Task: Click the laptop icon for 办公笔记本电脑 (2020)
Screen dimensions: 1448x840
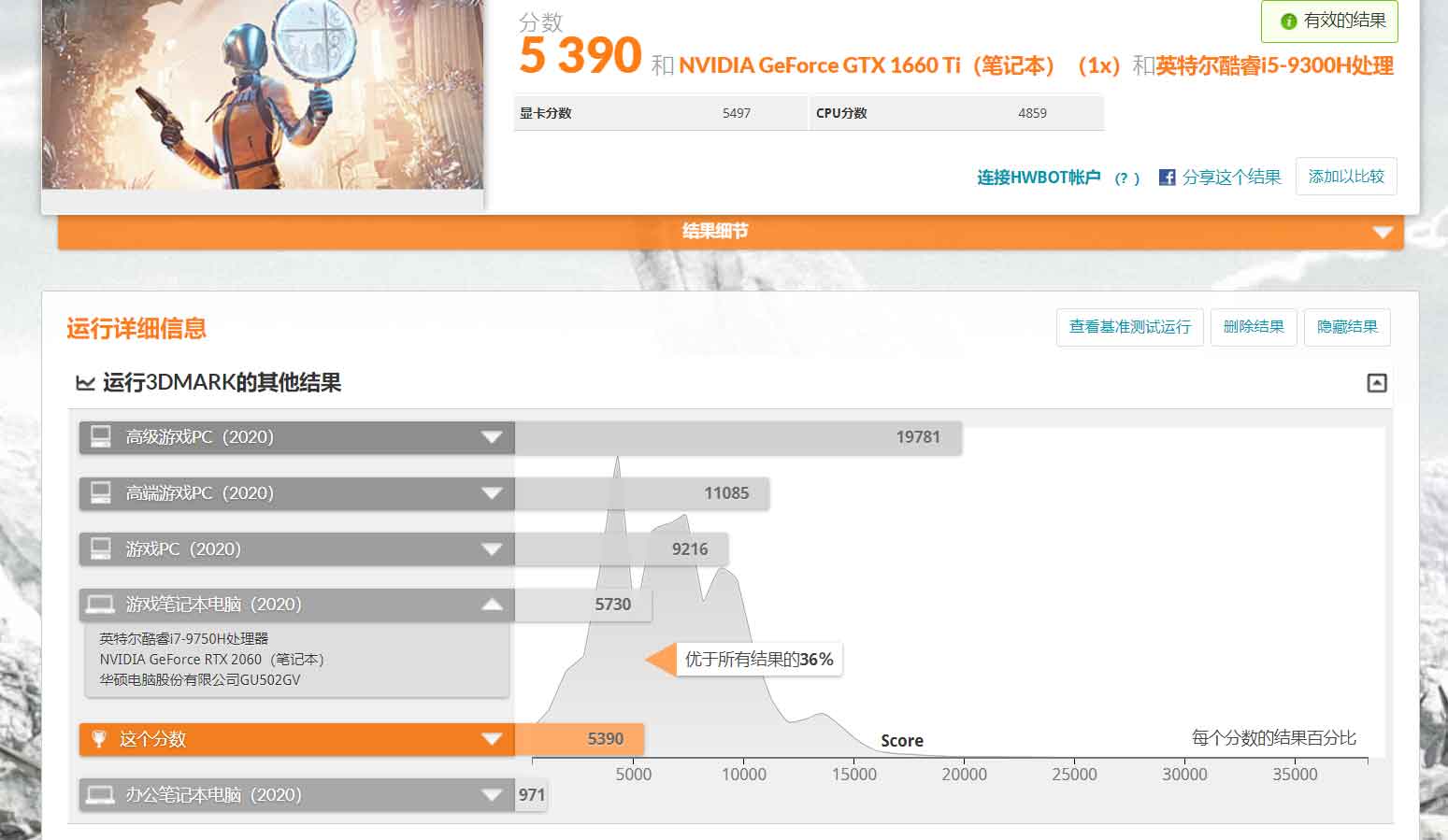Action: tap(100, 795)
